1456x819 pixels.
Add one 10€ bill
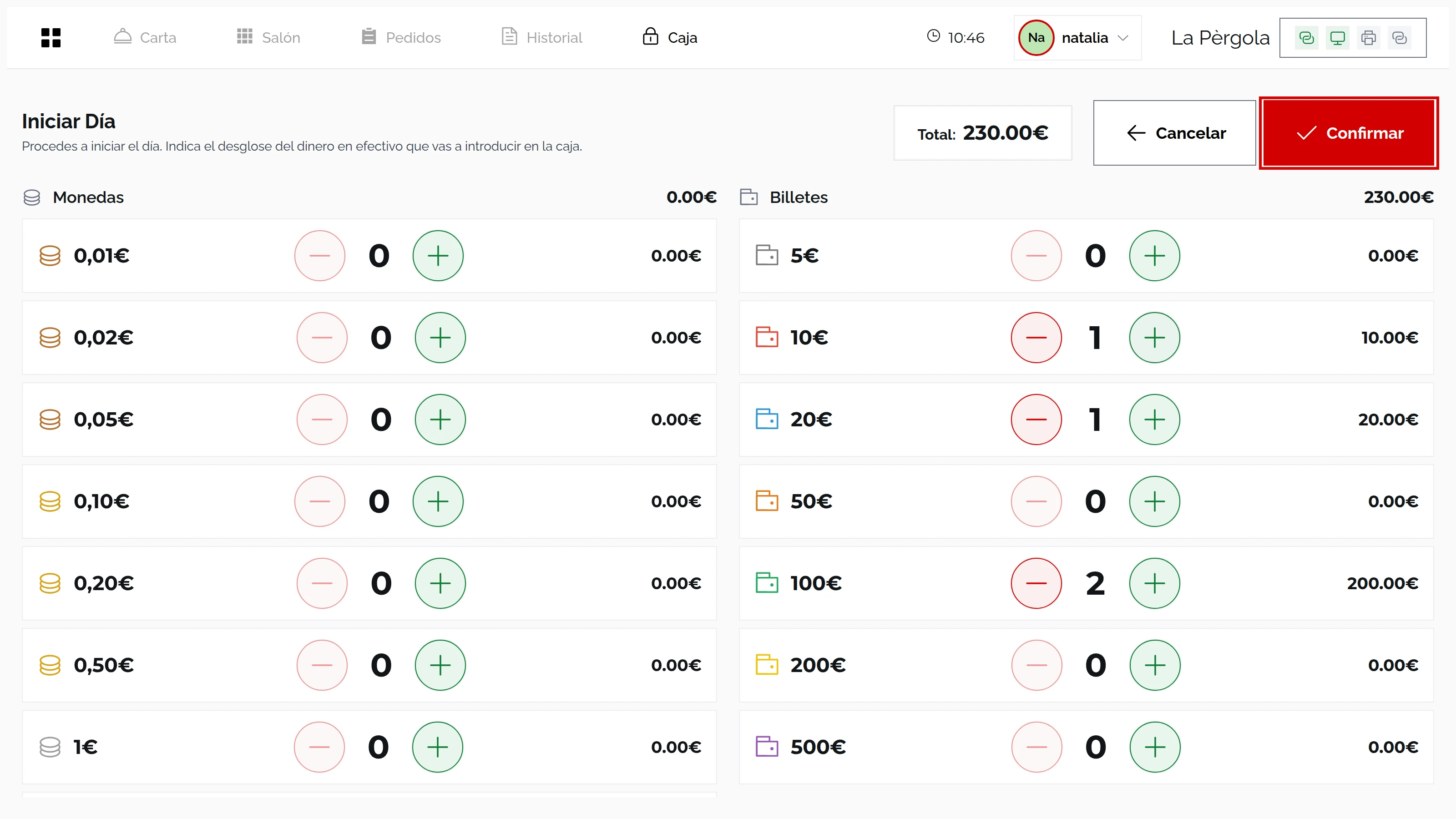coord(1155,338)
